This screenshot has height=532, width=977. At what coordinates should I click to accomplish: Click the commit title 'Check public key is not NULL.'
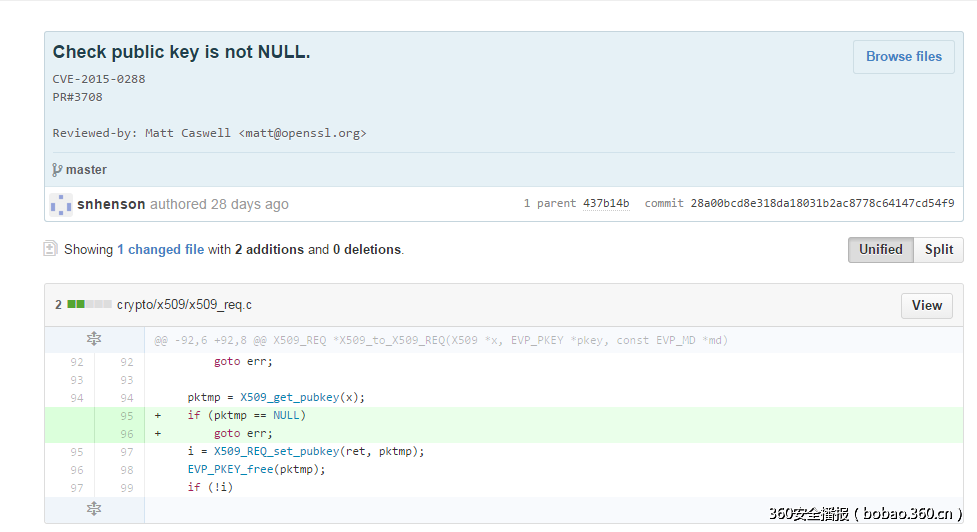tap(181, 52)
